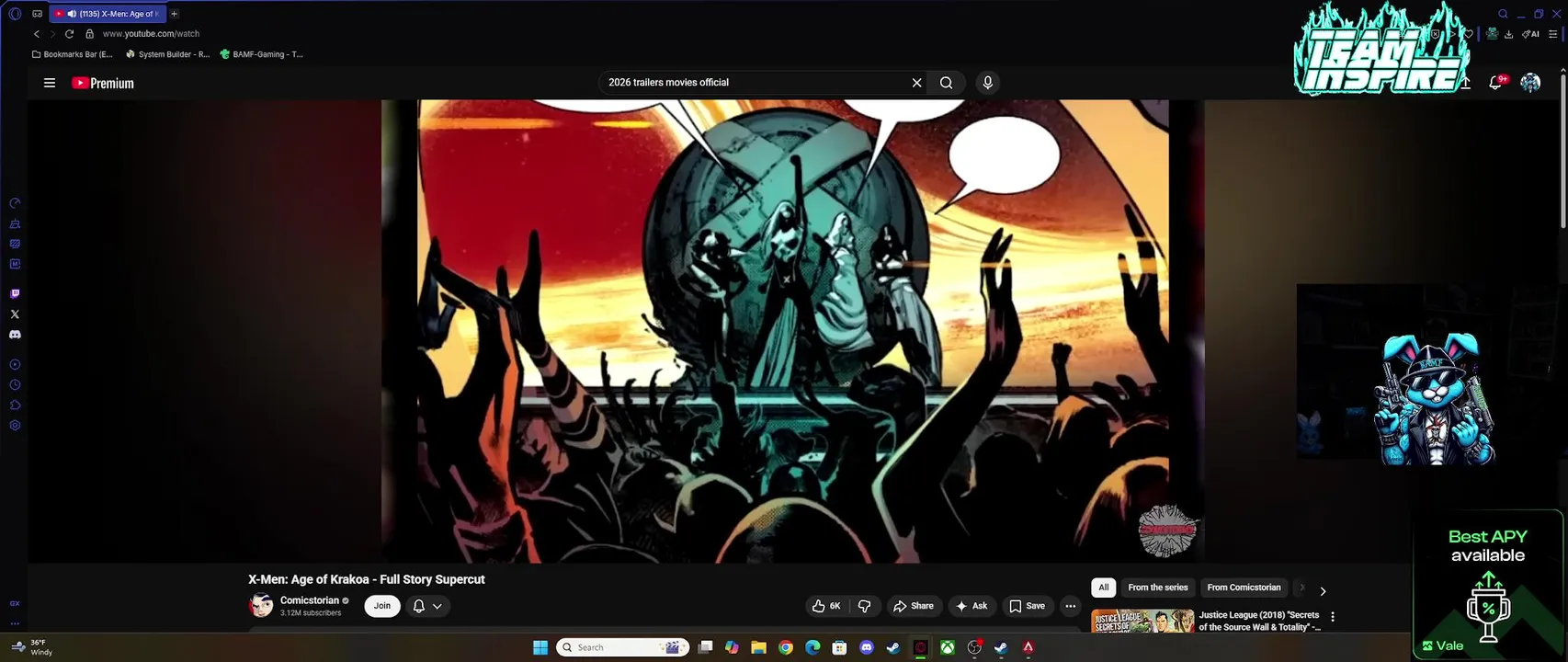Open browsing History clock in sidebar
The image size is (1568, 662).
point(15,385)
